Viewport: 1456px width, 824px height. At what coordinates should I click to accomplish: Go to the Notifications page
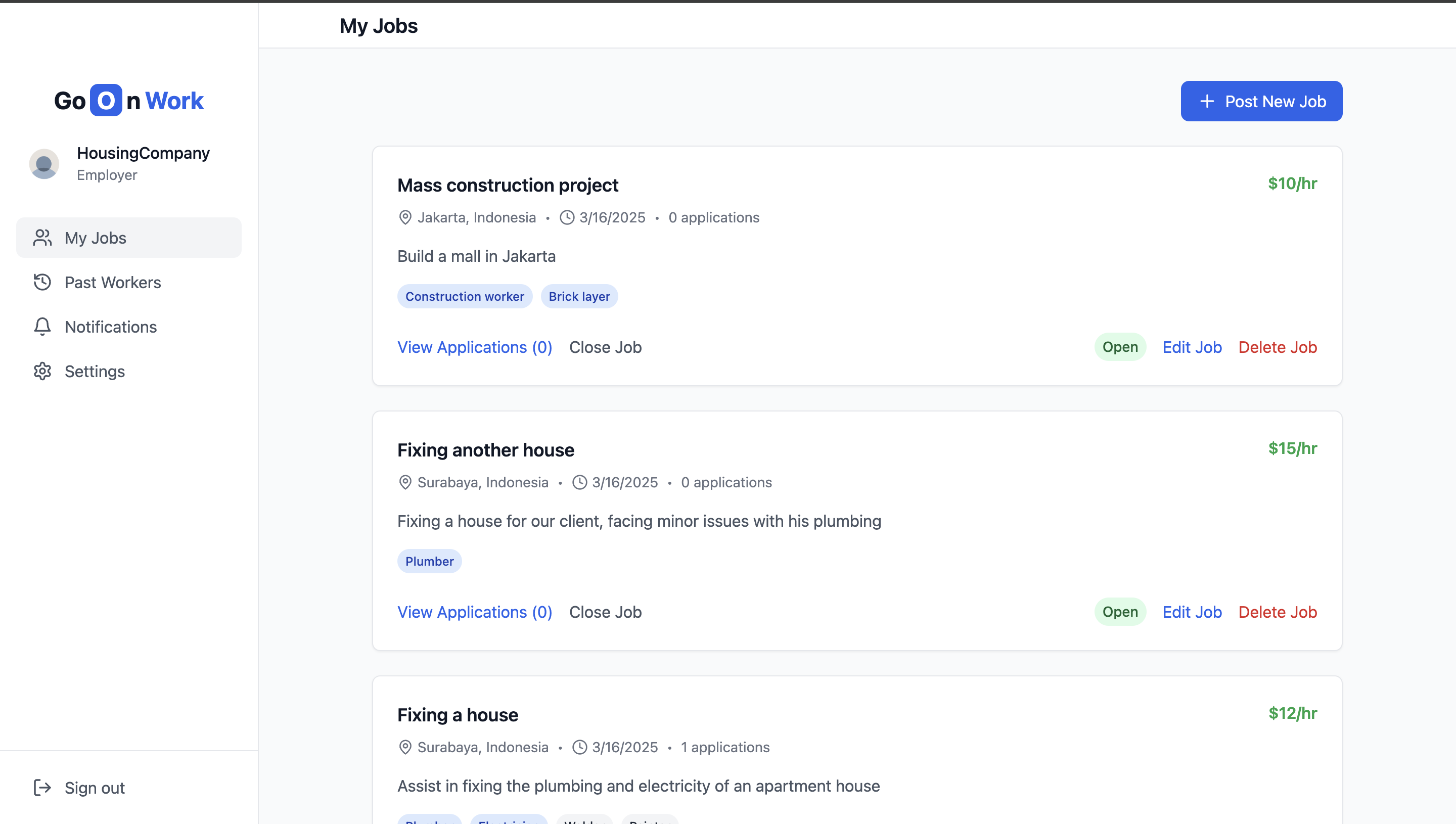click(110, 327)
